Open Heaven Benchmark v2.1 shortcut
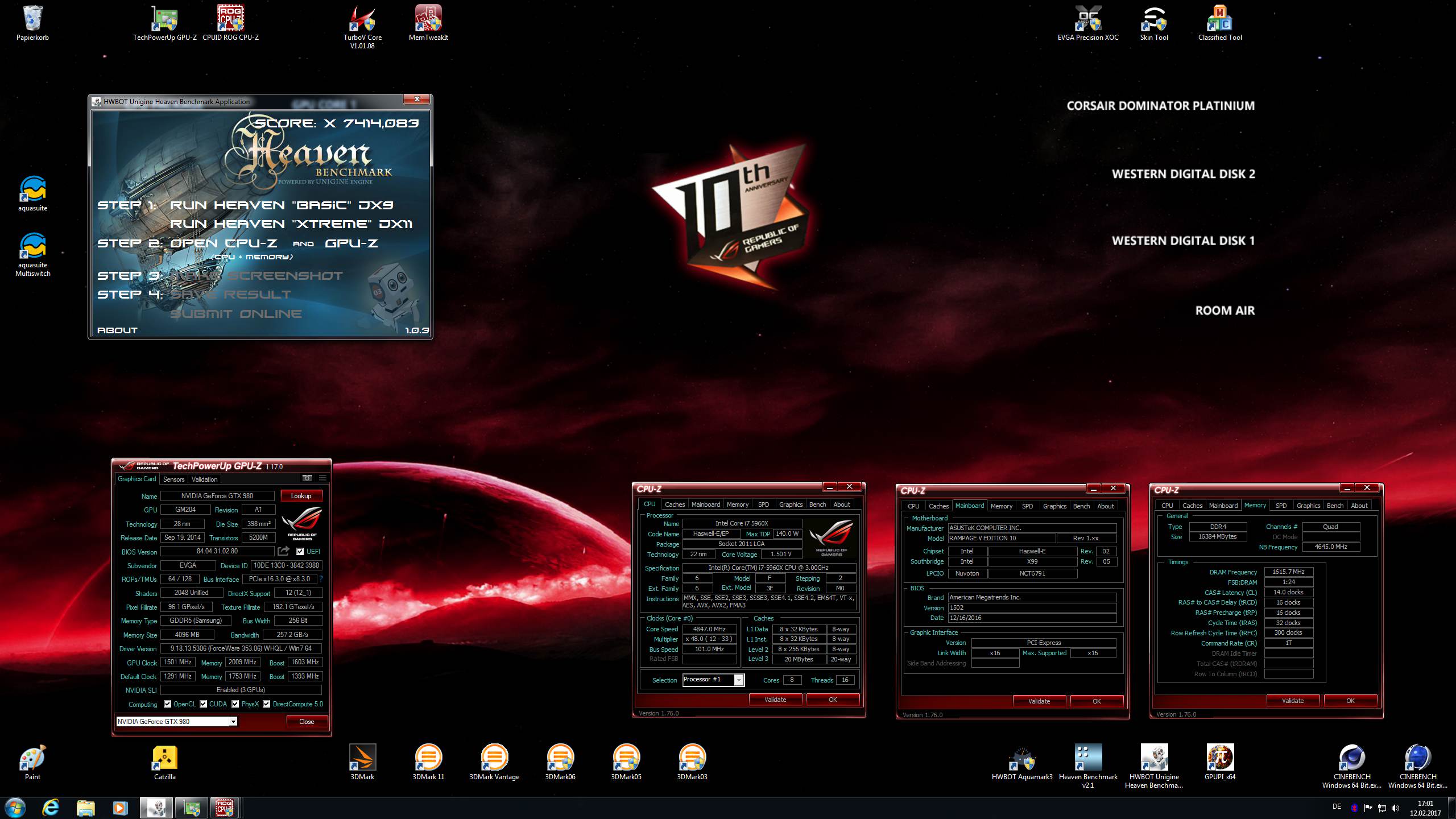The height and width of the screenshot is (819, 1456). [x=1088, y=766]
